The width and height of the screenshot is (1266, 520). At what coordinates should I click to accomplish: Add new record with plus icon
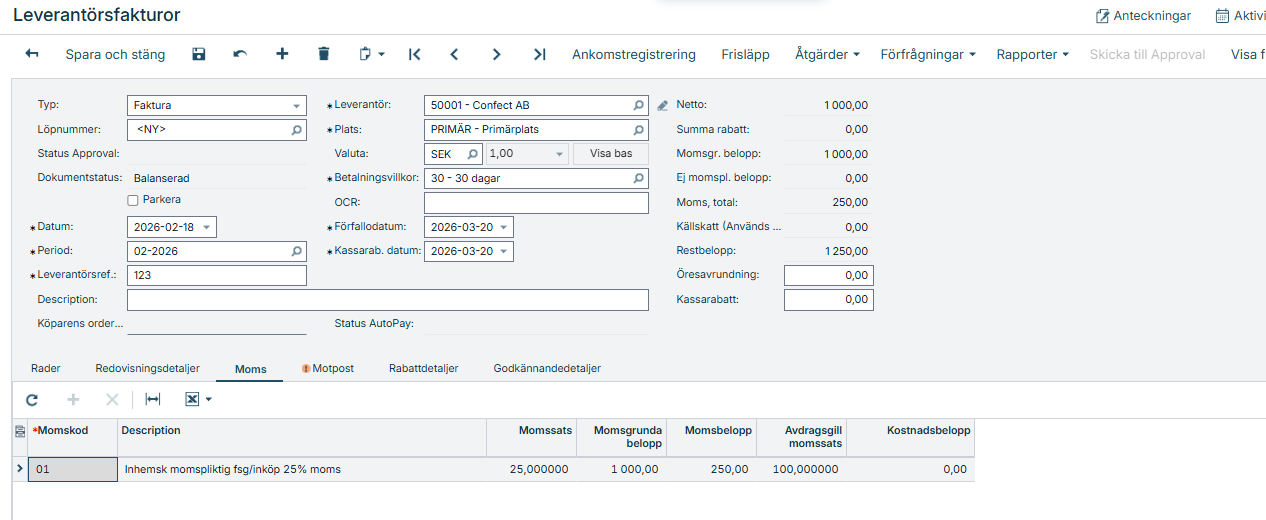click(282, 54)
